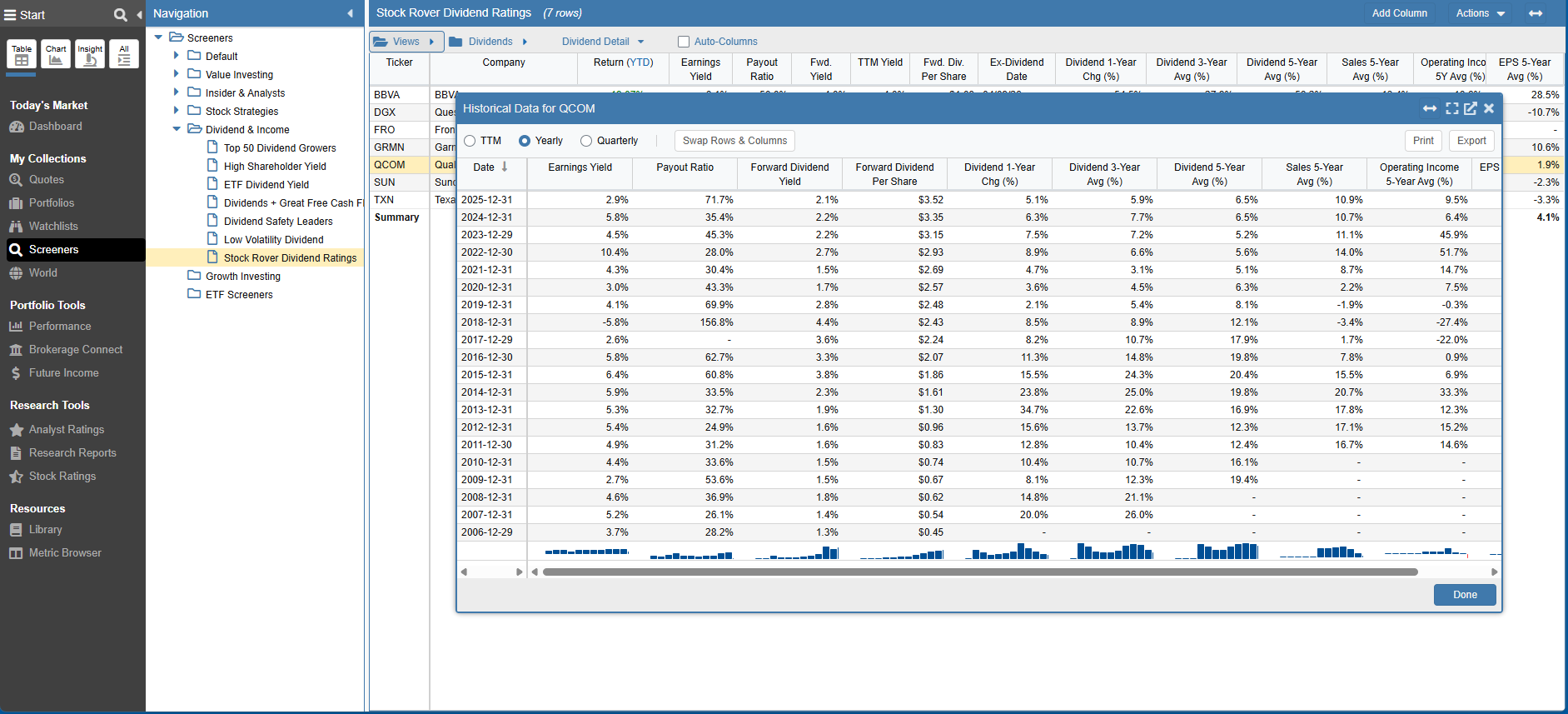Click the Date column sort arrow
Screen dimensions: 1568x714
(505, 167)
